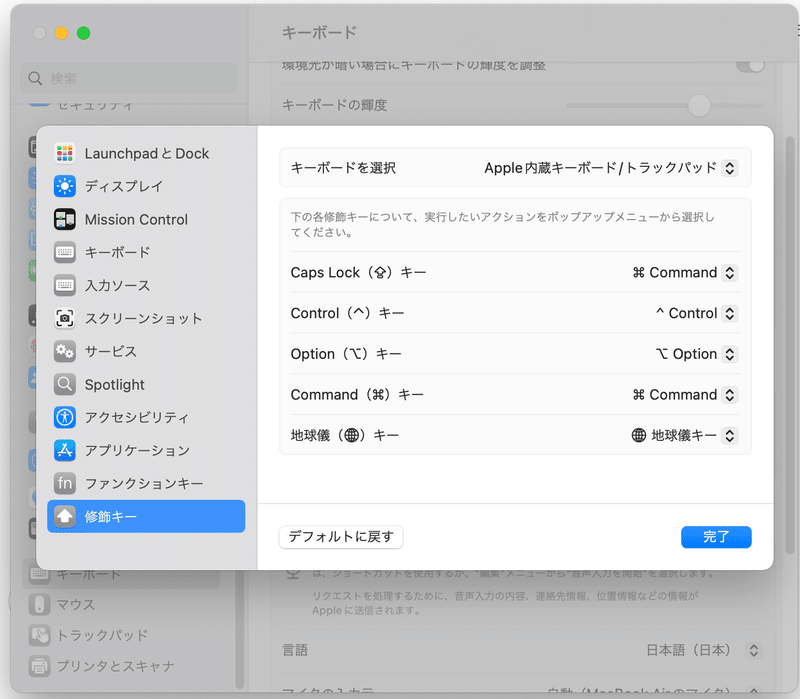Click the Launchpad と Dock icon
The image size is (800, 699).
(x=65, y=153)
